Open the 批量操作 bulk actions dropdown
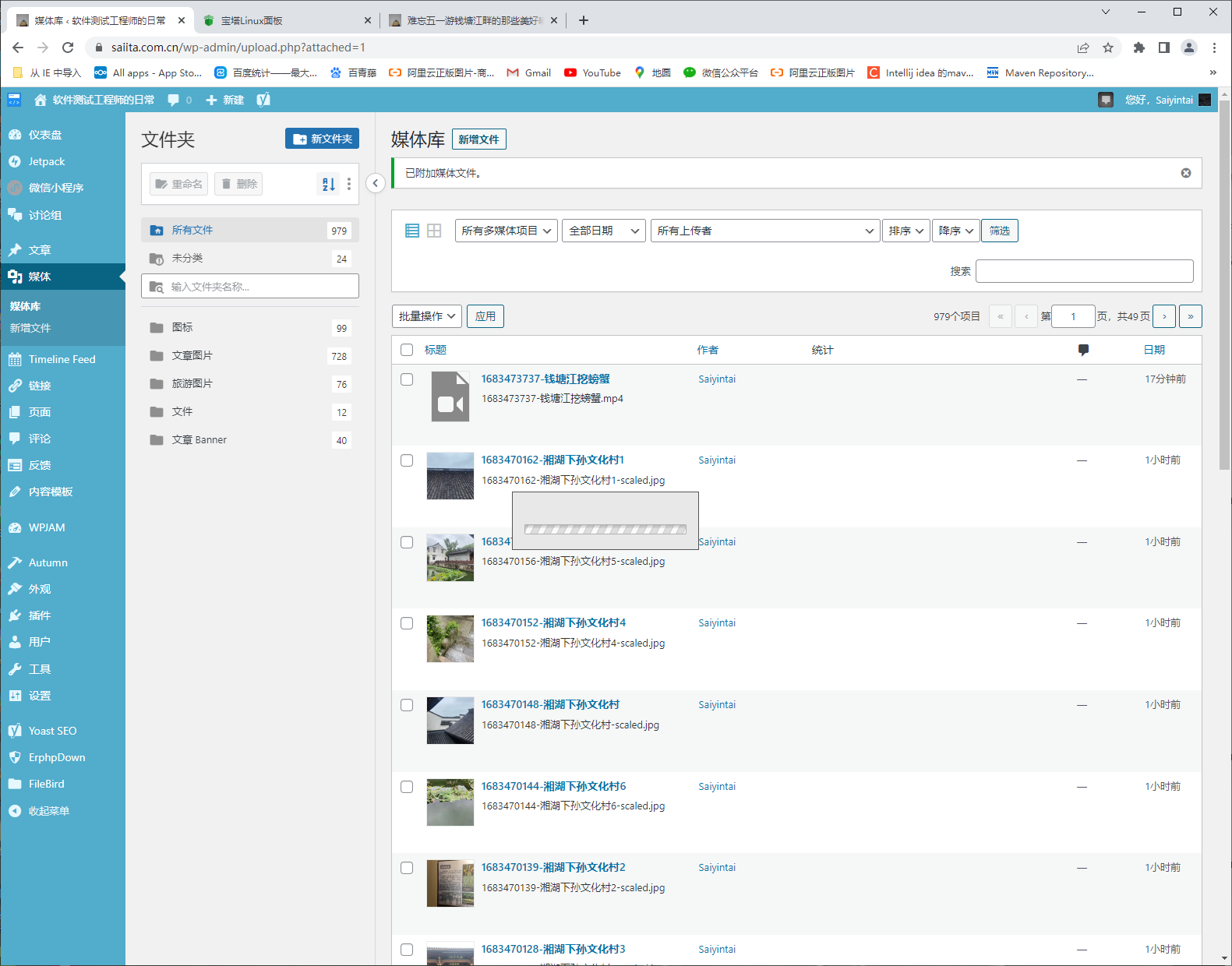 pos(426,316)
